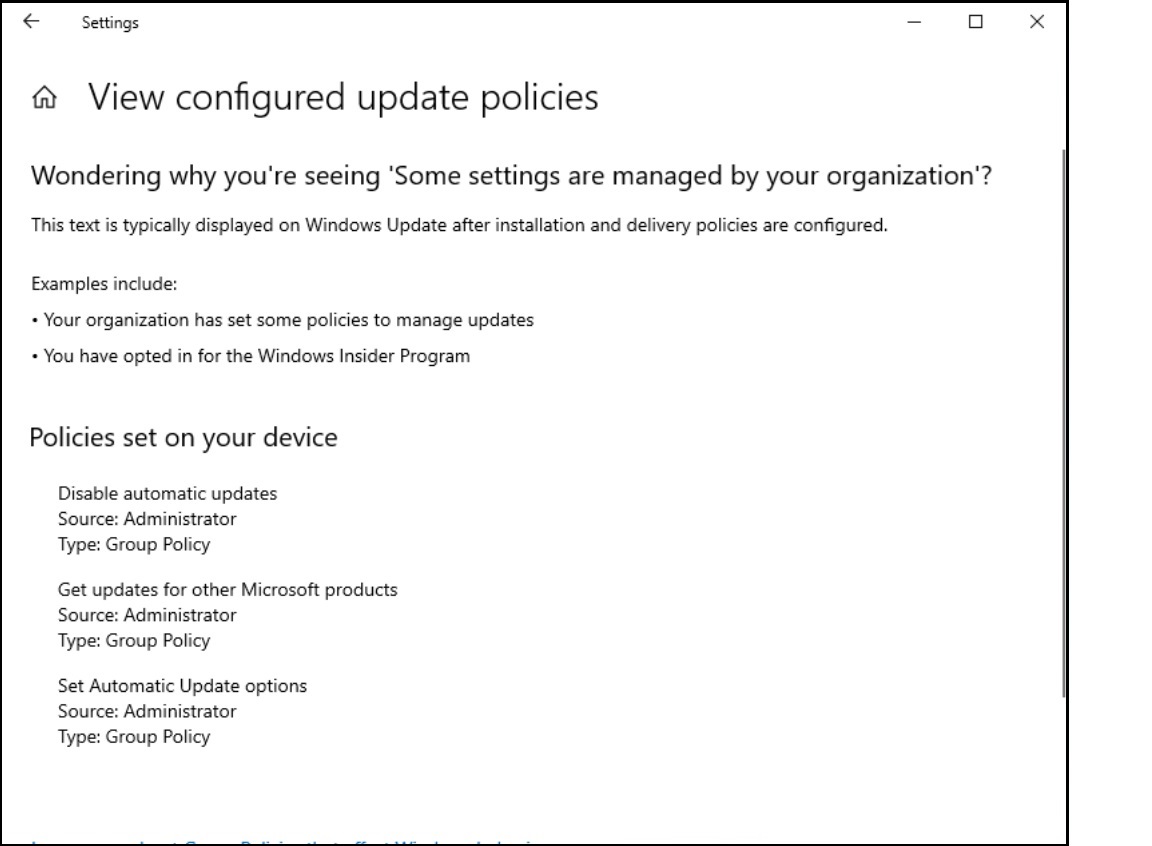Image resolution: width=1152 pixels, height=846 pixels.
Task: Minimize the Settings window
Action: coord(914,22)
